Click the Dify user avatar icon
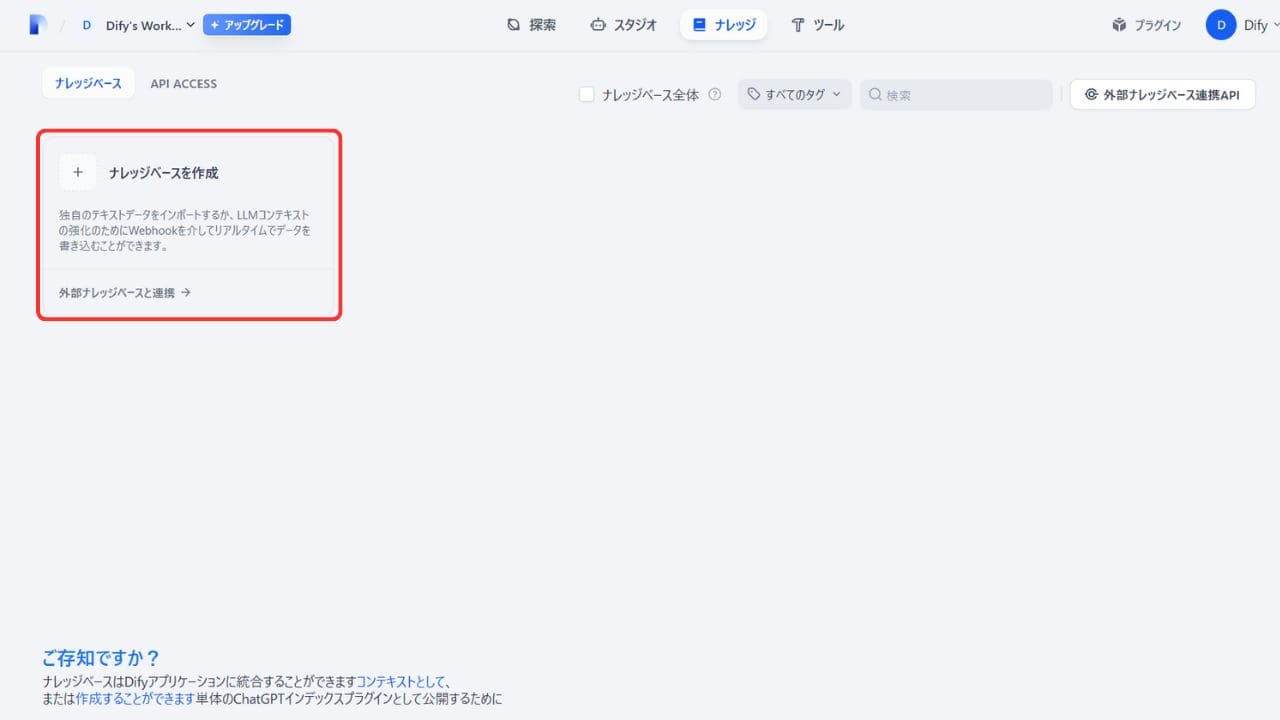The width and height of the screenshot is (1280, 720). coord(1220,25)
